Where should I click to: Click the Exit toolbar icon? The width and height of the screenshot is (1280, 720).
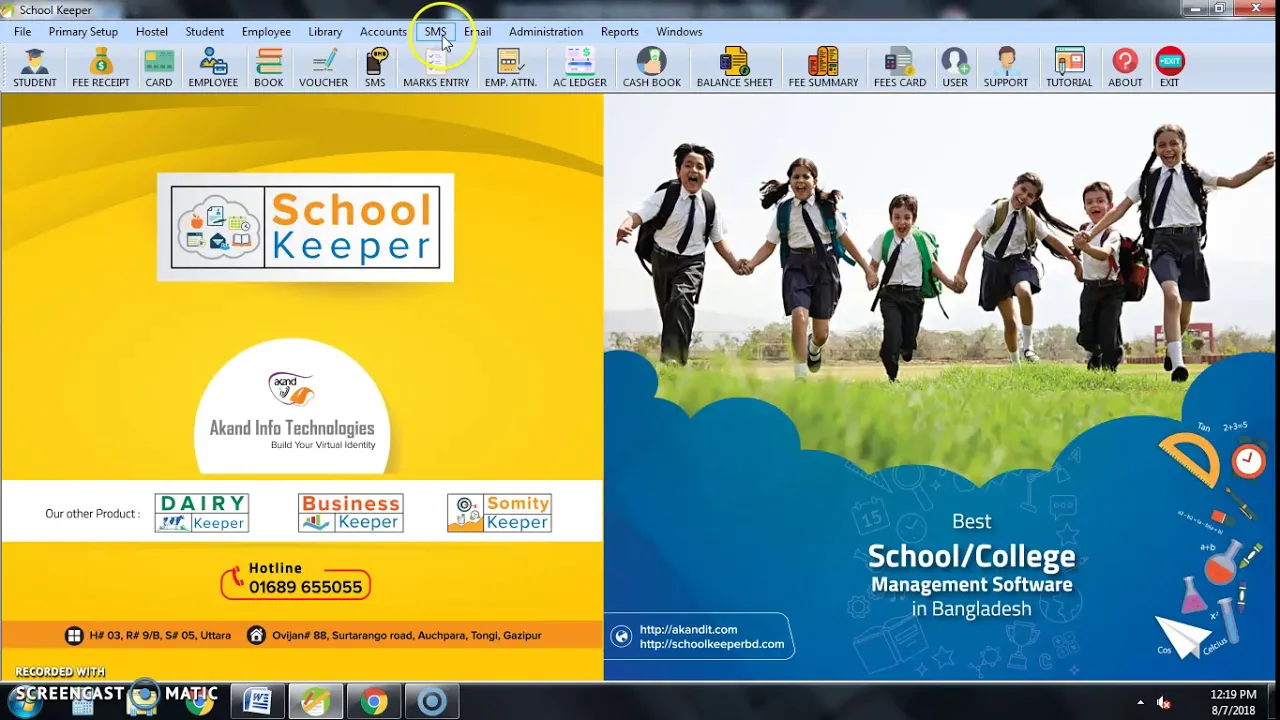point(1170,68)
